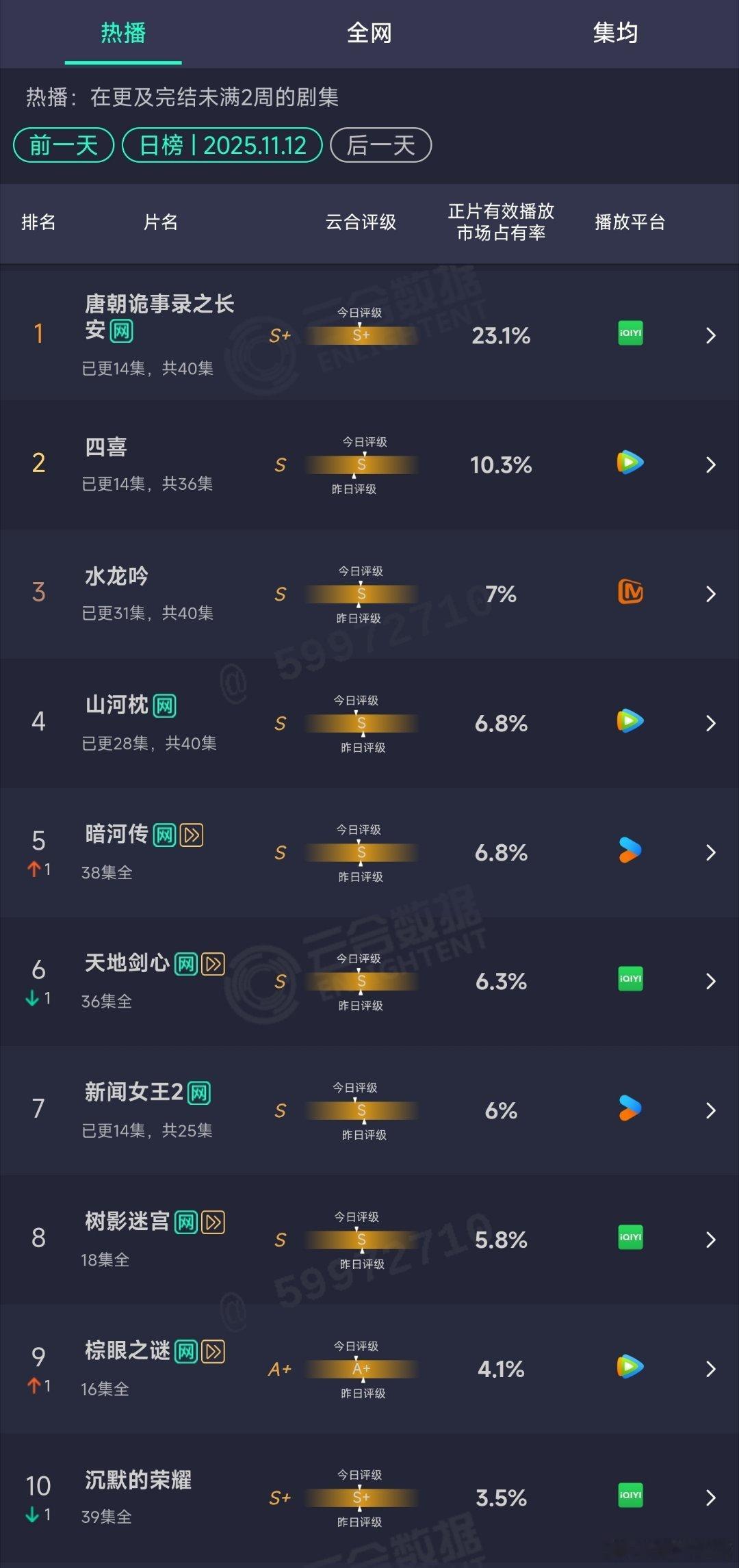Click the 后一天 button
The width and height of the screenshot is (739, 1568).
380,145
